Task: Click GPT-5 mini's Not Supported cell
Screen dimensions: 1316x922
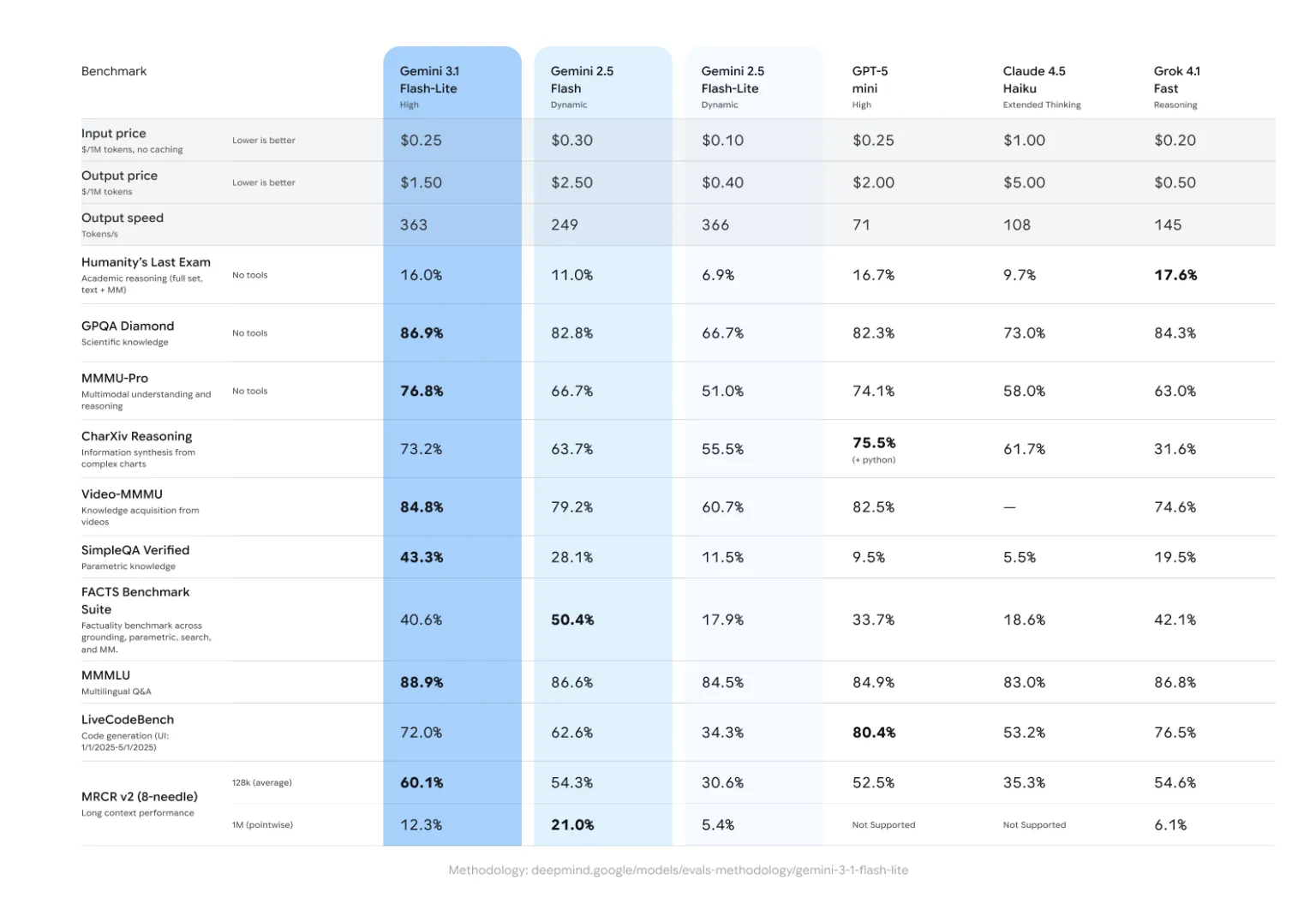Action: (883, 825)
